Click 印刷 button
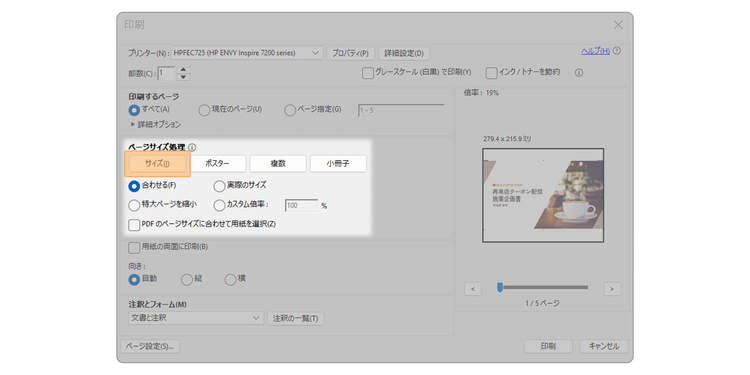The height and width of the screenshot is (375, 750). (548, 346)
